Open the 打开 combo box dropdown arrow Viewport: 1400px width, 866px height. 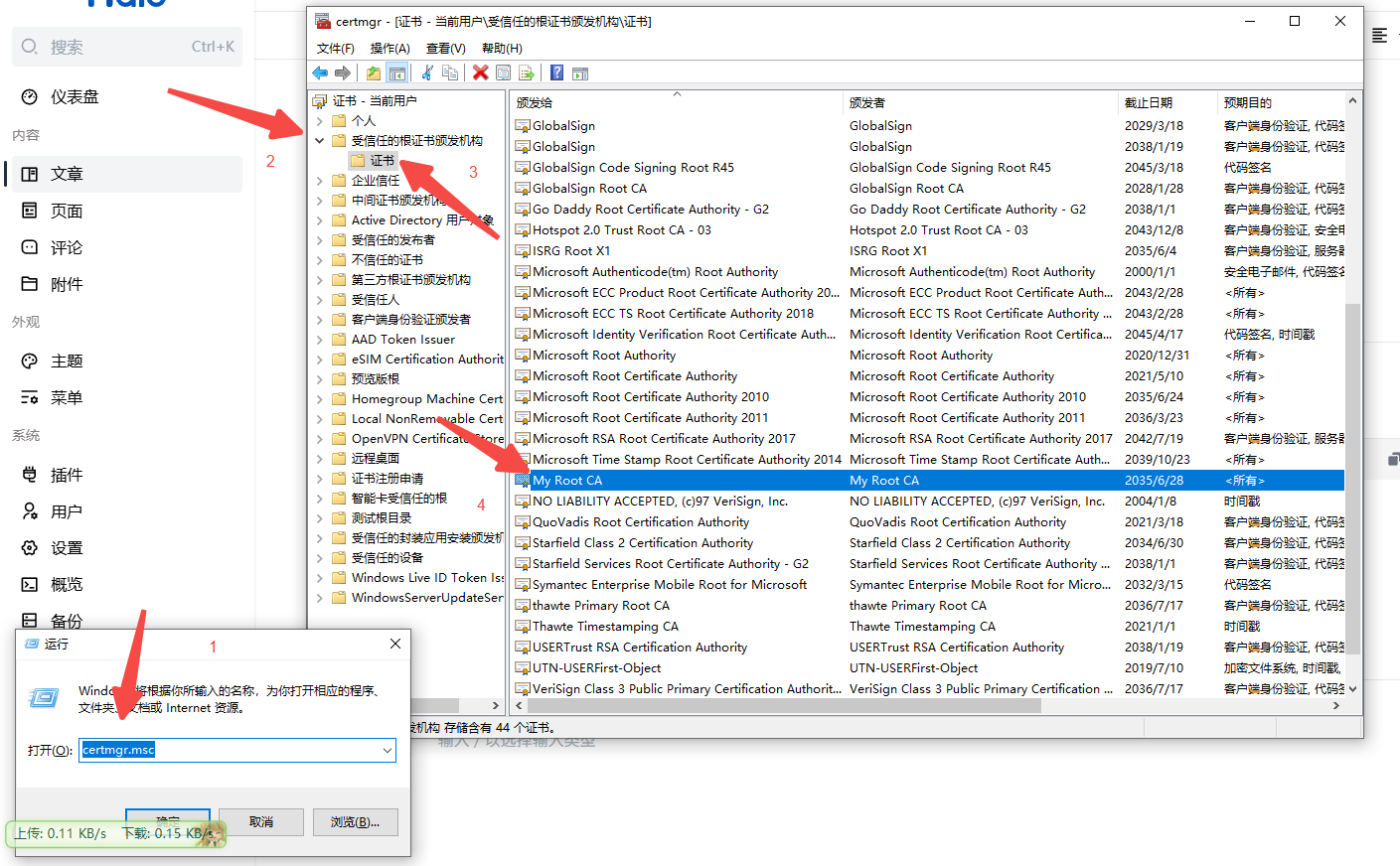[388, 751]
